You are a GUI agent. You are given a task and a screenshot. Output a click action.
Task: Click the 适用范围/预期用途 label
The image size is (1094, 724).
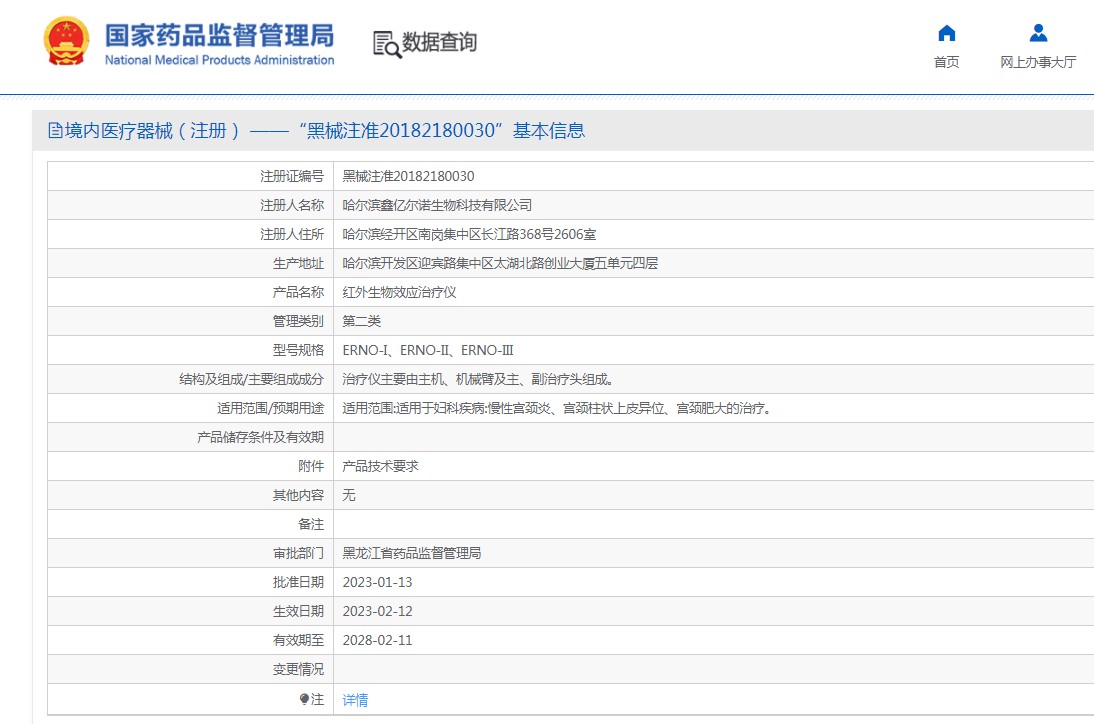pyautogui.click(x=270, y=408)
